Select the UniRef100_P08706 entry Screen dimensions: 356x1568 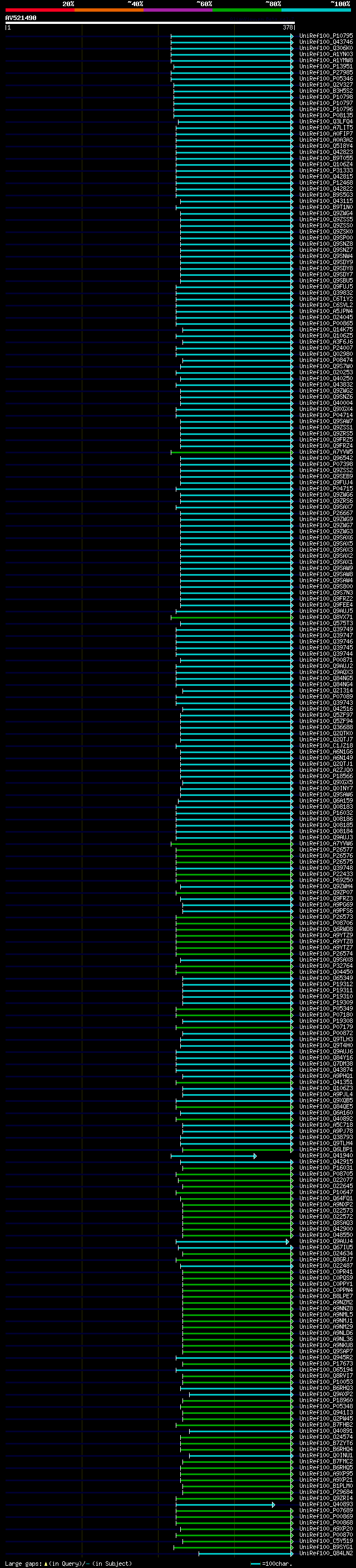coord(326,923)
